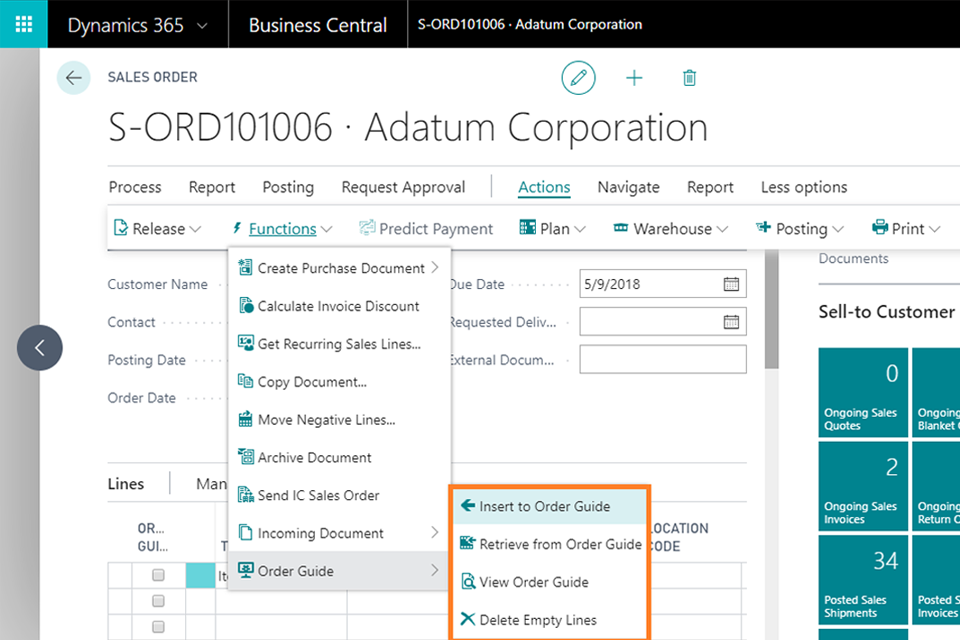Image resolution: width=960 pixels, height=640 pixels.
Task: Select Insert to Order Guide
Action: (x=550, y=506)
